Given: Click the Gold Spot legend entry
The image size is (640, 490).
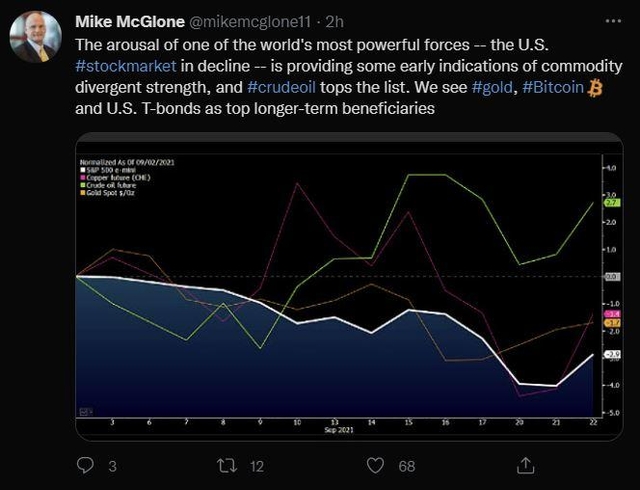Looking at the screenshot, I should click(109, 191).
